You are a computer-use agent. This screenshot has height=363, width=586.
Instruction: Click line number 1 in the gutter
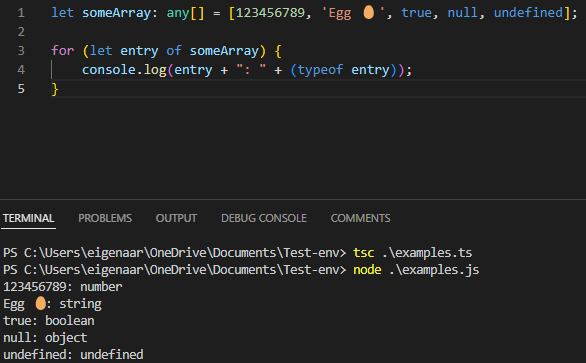tap(21, 13)
